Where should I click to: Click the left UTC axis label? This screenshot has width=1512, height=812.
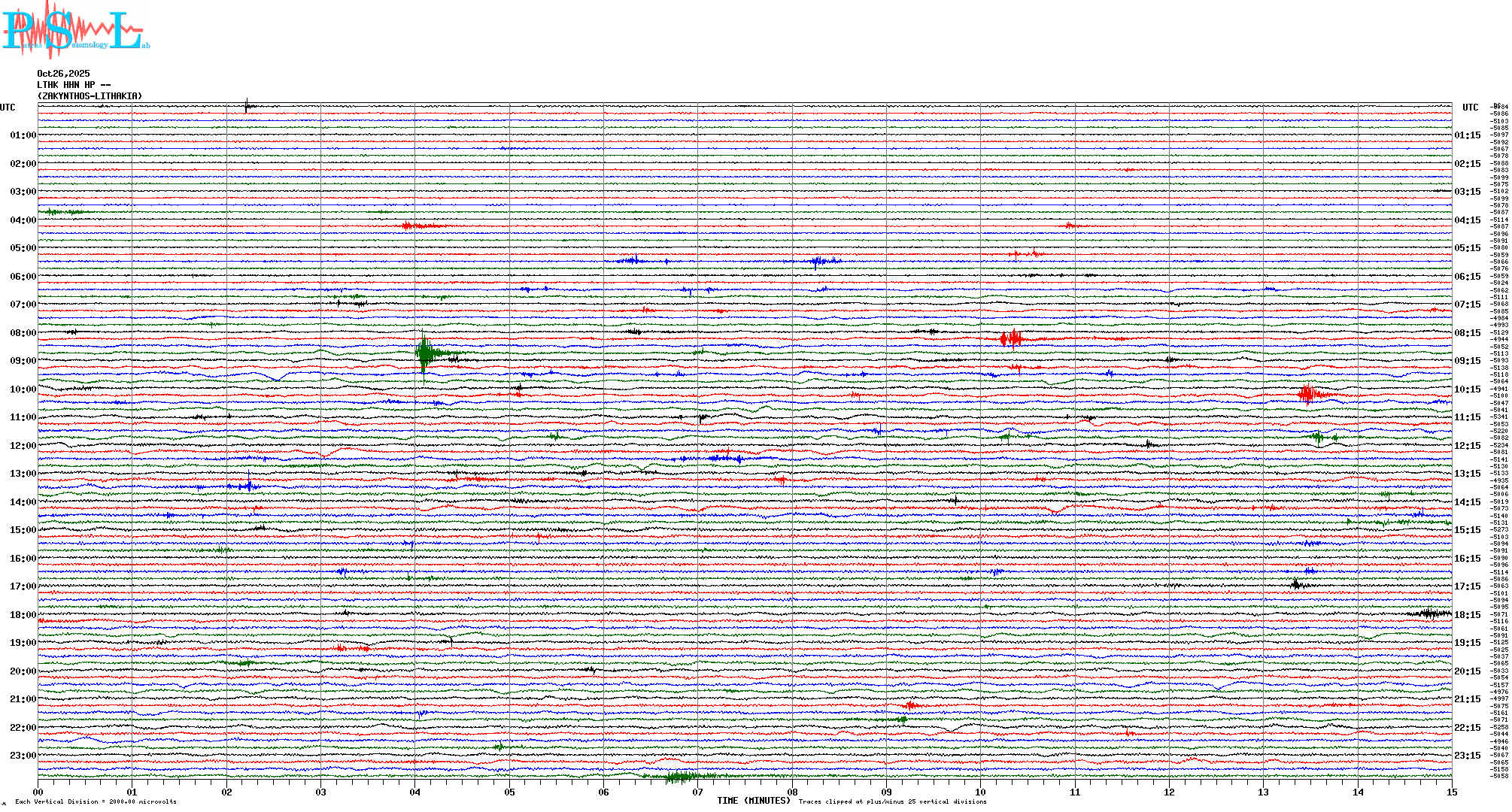pyautogui.click(x=8, y=108)
